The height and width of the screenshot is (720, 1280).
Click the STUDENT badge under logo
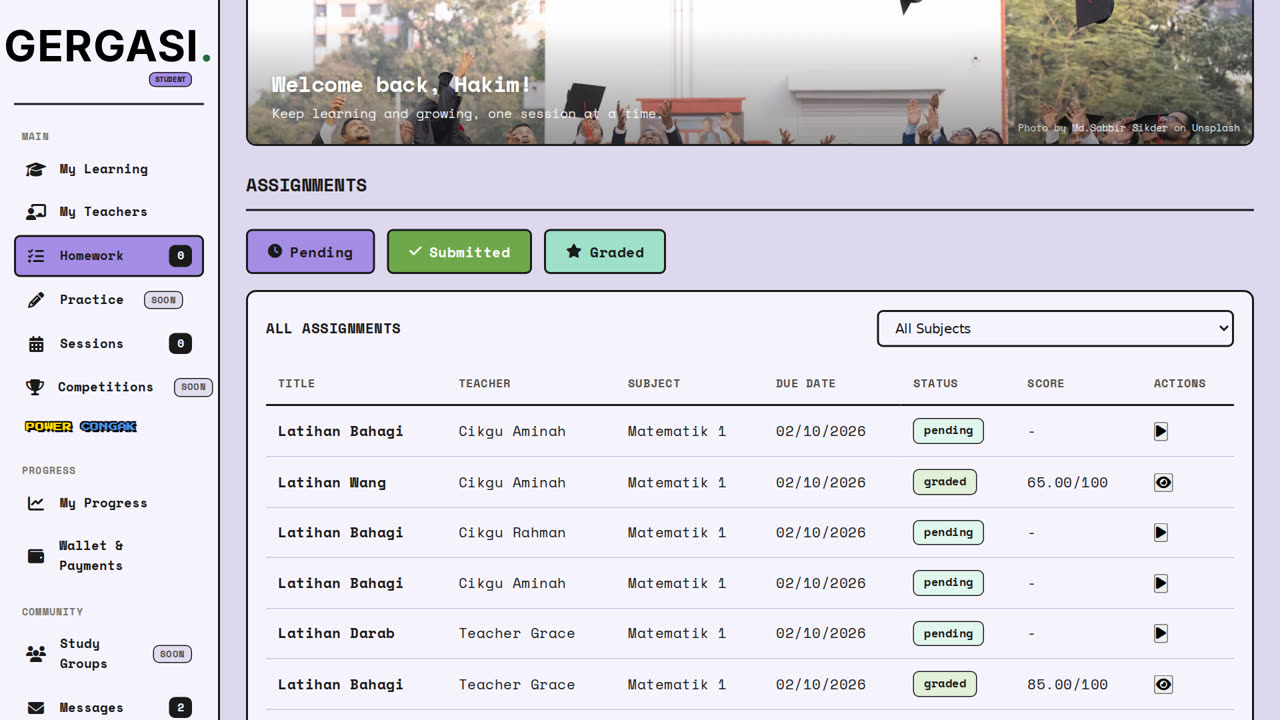[x=170, y=79]
